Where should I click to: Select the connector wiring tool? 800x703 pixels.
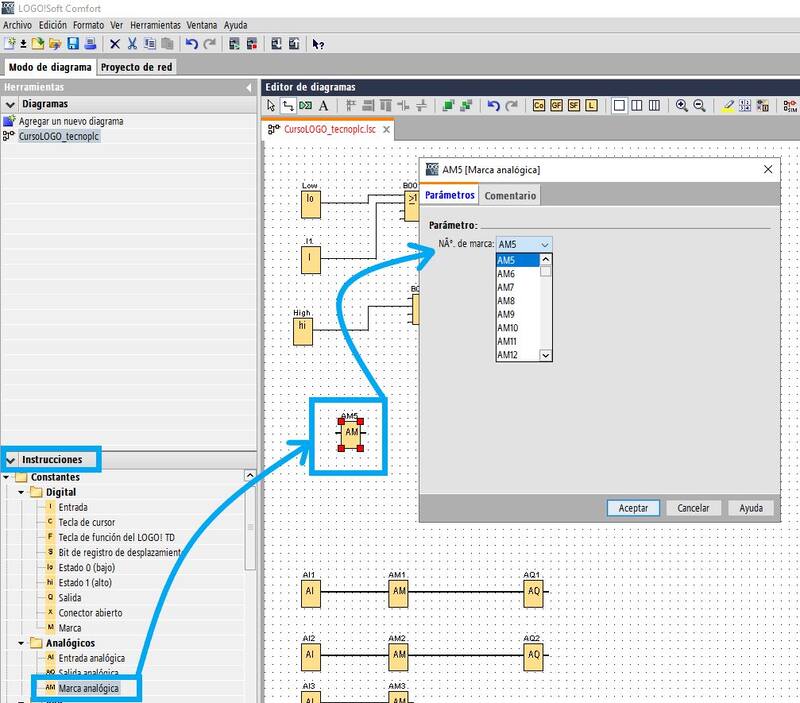coord(288,105)
